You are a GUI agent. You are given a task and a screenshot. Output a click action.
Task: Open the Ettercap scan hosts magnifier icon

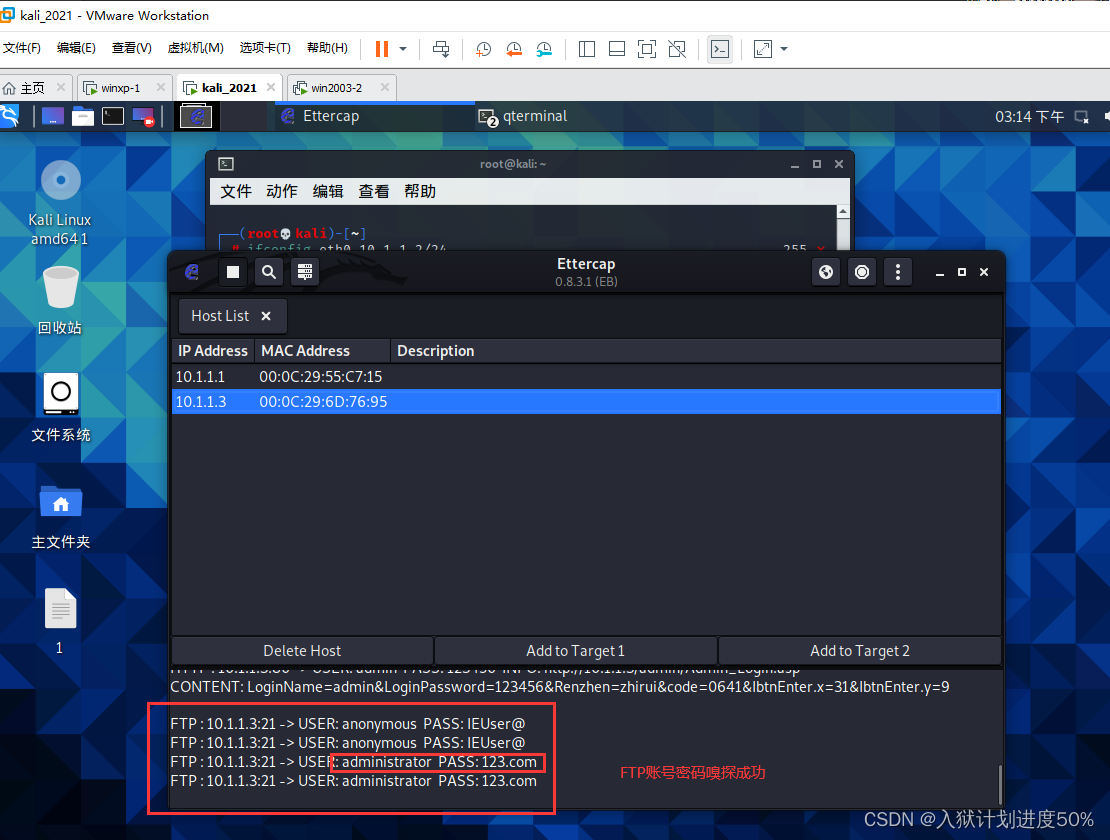[x=269, y=272]
